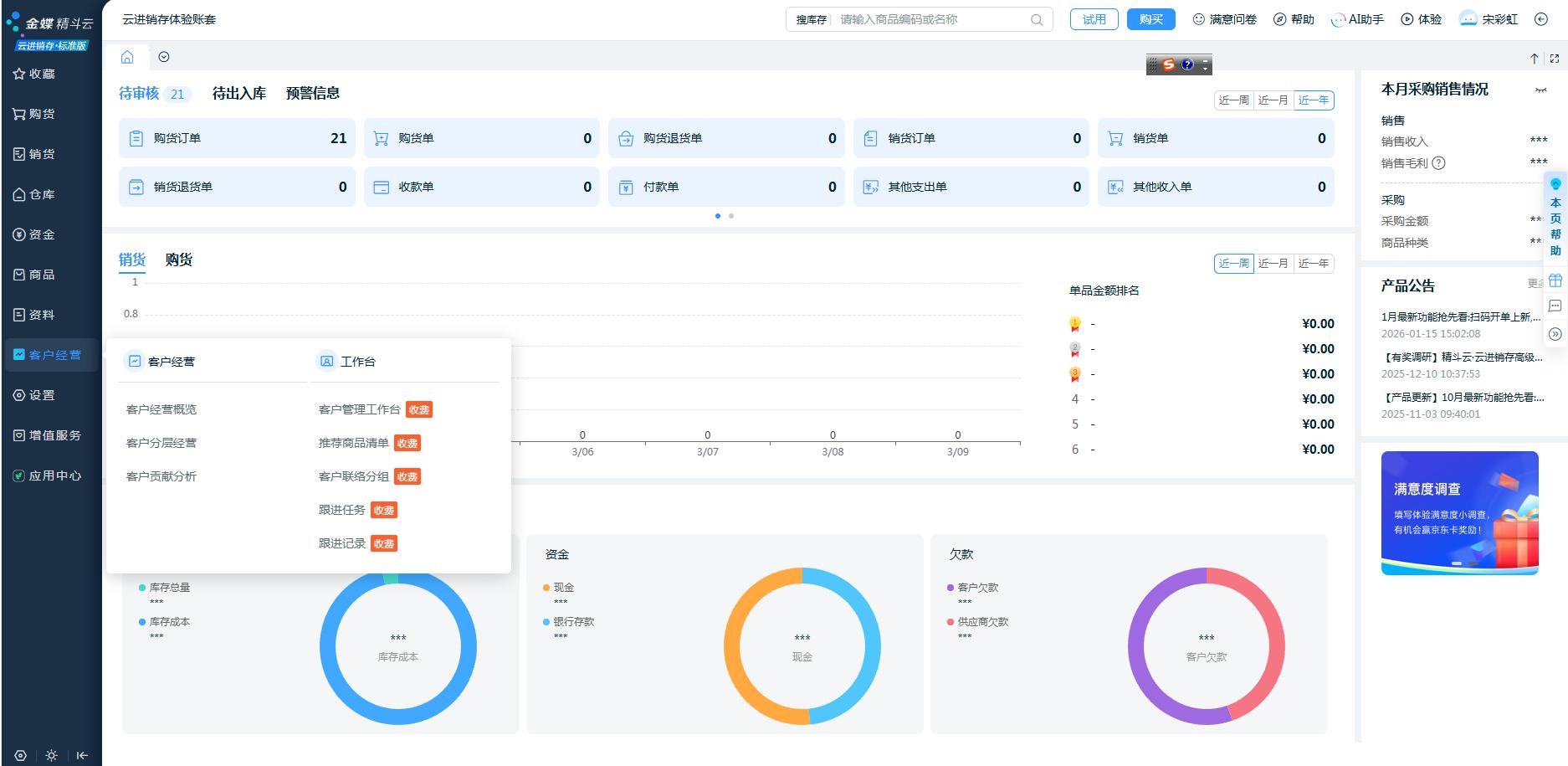This screenshot has width=1568, height=766.
Task: Click the second carousel pagination dot
Action: pos(731,216)
